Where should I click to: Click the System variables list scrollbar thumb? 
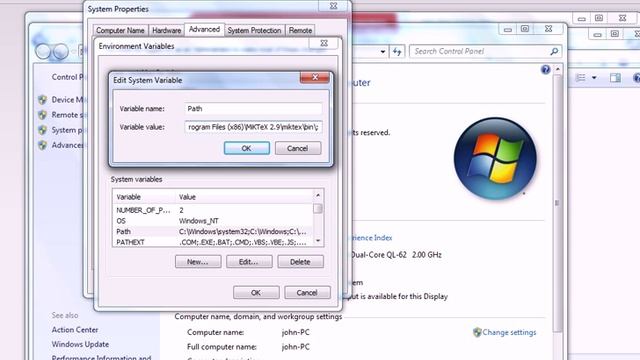[x=318, y=208]
